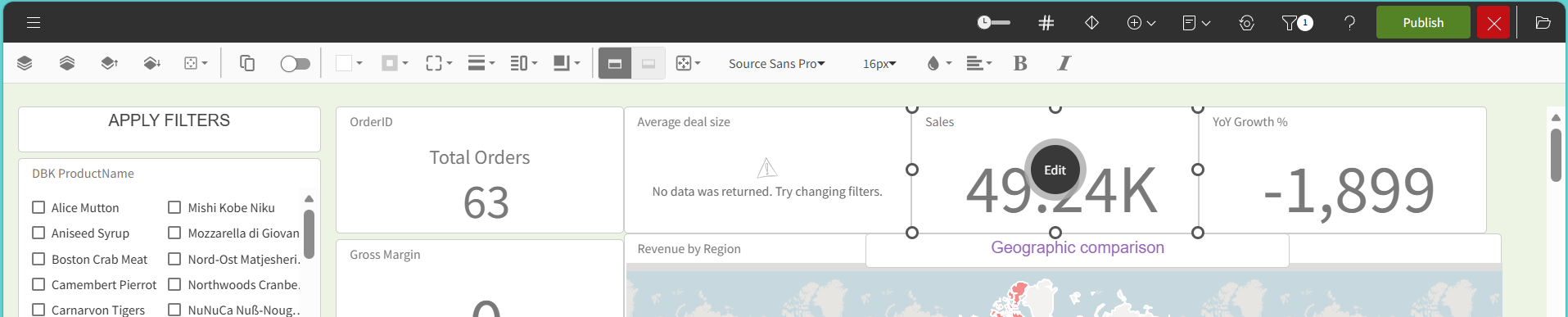The width and height of the screenshot is (1568, 317).
Task: Click the dashboard vertical scrollbar thumb
Action: point(1556,155)
